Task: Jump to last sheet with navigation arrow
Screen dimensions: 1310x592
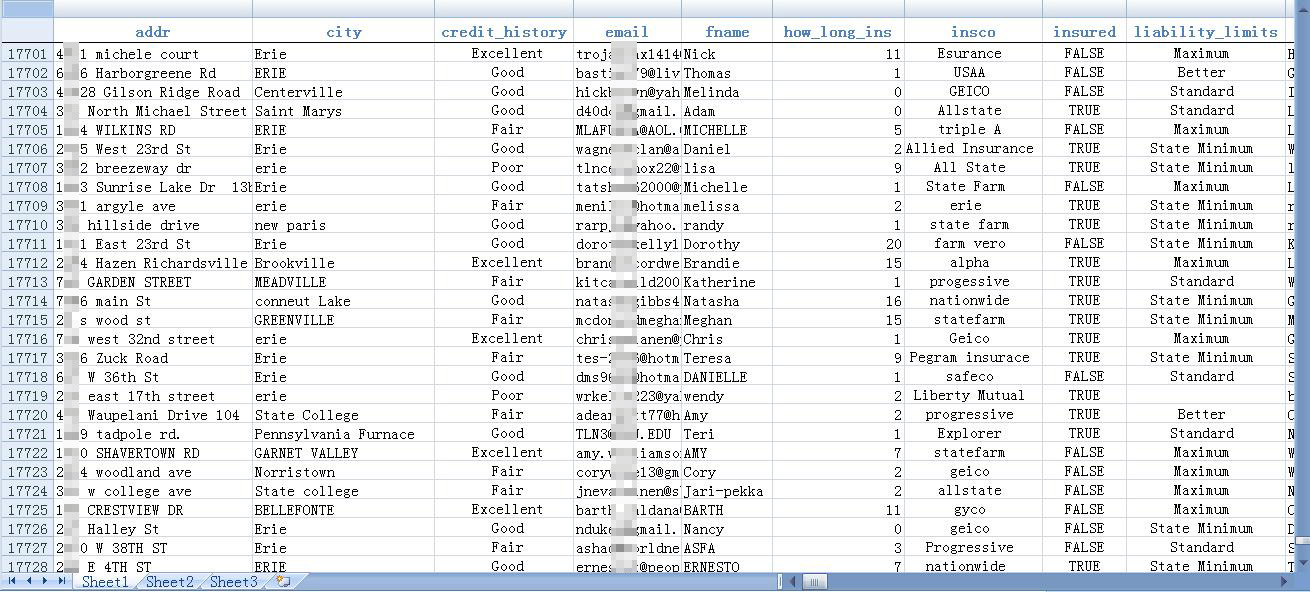Action: pos(62,581)
